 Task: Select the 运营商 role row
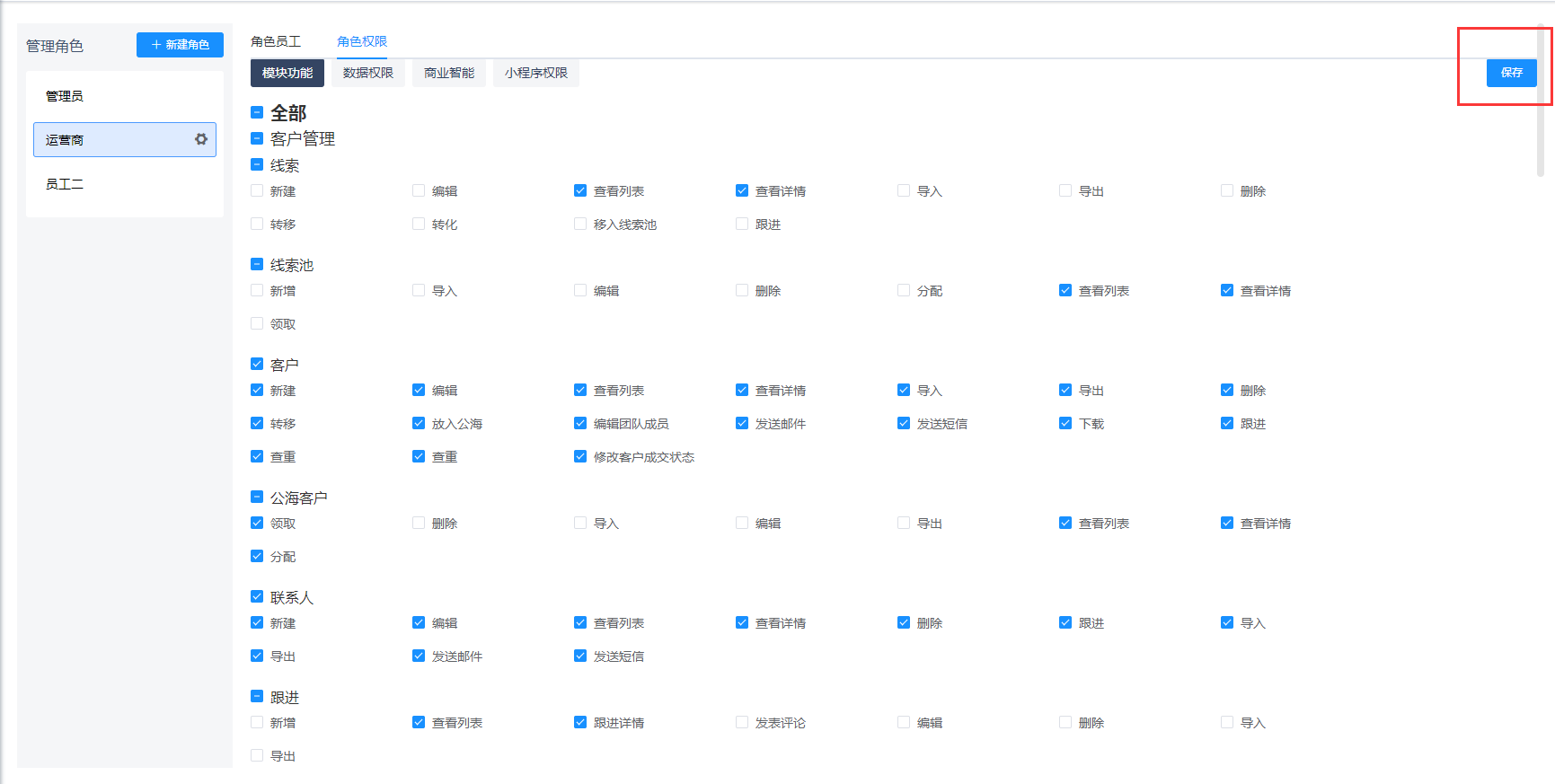tap(125, 140)
